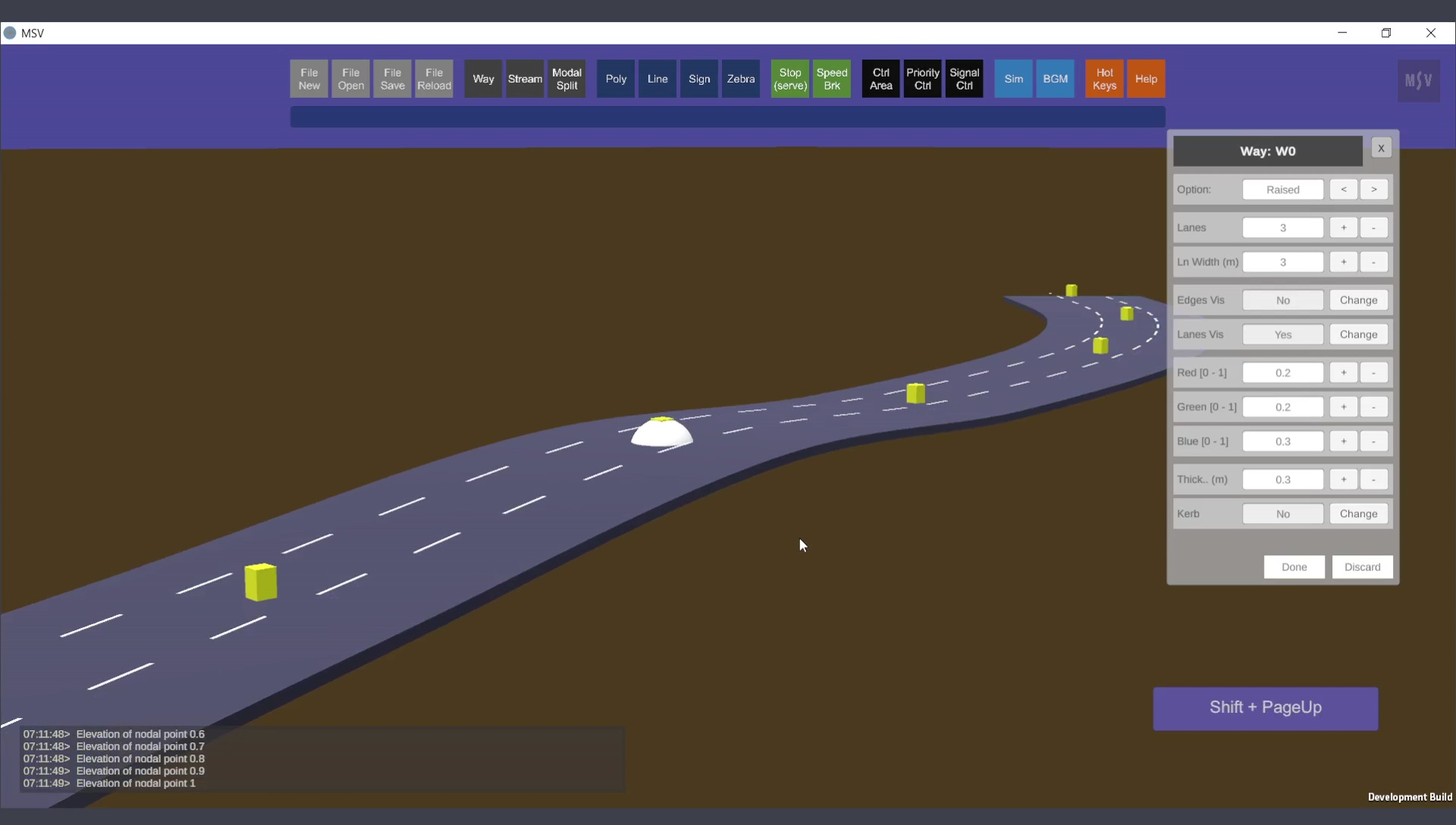
Task: Click the Way tool button
Action: 483,79
